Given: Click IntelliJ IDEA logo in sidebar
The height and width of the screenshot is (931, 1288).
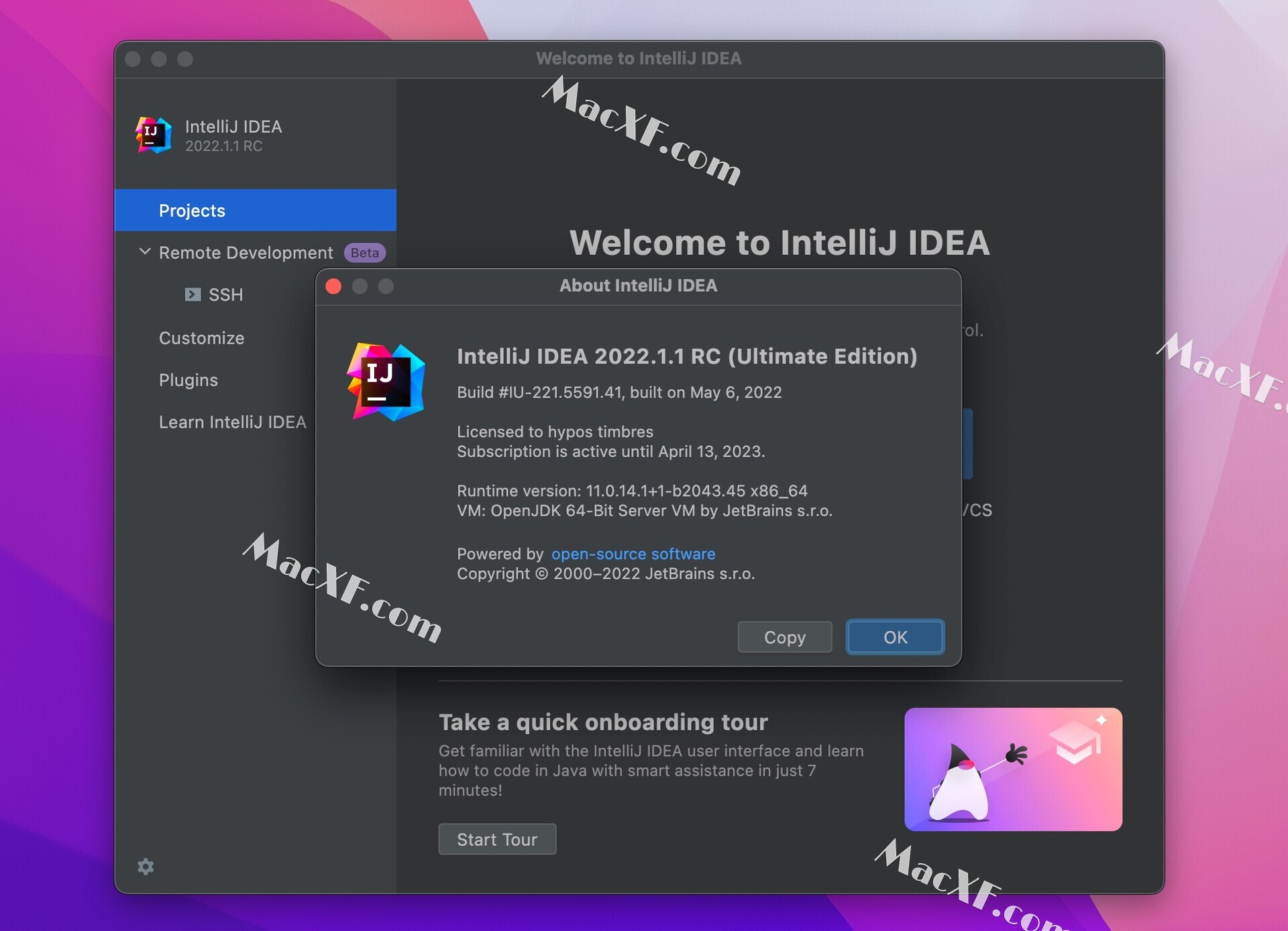Looking at the screenshot, I should [154, 135].
